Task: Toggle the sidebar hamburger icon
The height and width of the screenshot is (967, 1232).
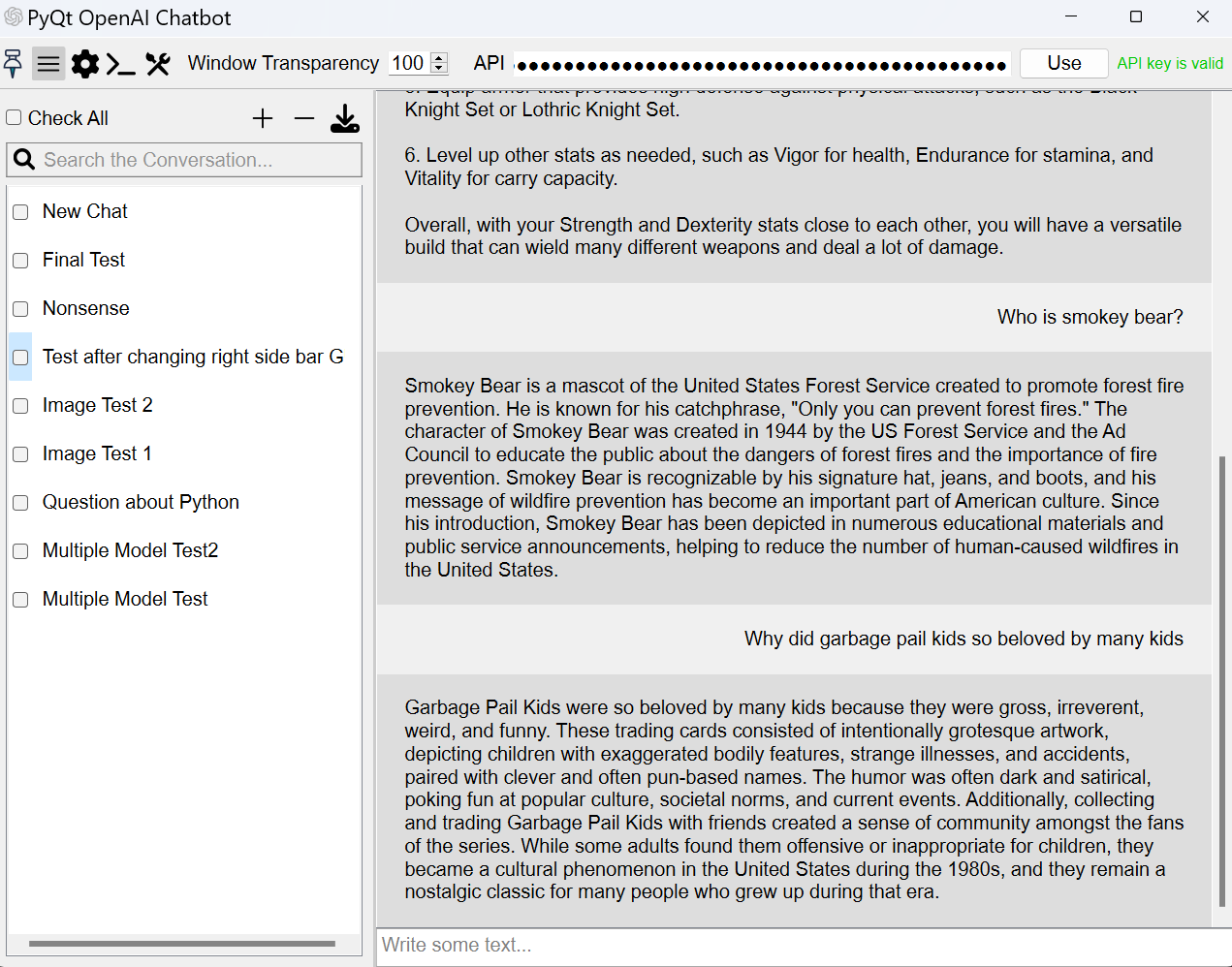Action: tap(48, 64)
